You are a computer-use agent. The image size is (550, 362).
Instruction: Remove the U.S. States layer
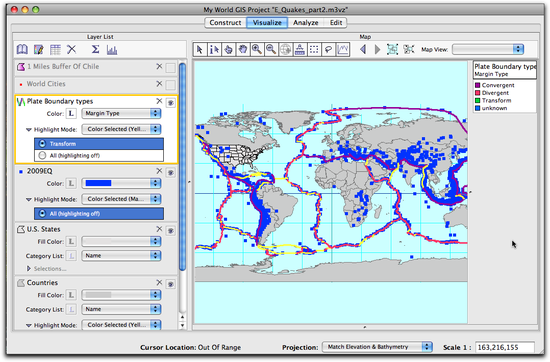pos(159,229)
